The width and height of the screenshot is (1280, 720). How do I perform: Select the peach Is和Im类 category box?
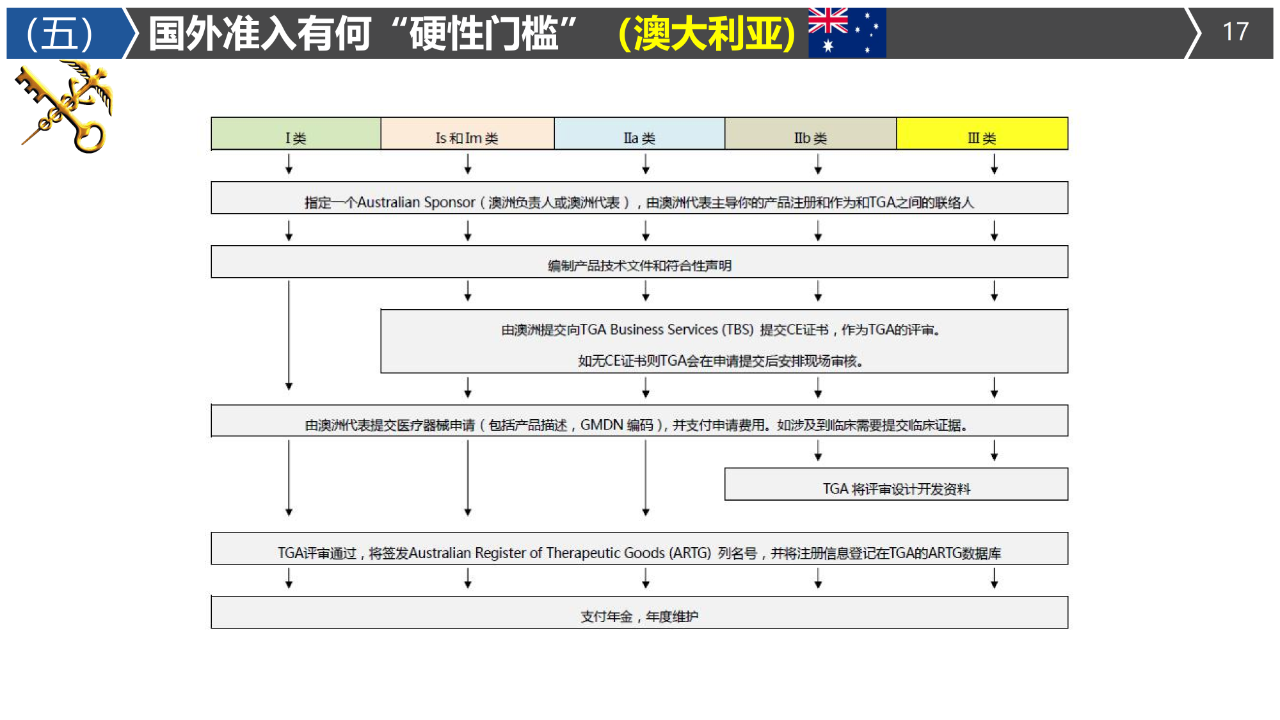[467, 134]
